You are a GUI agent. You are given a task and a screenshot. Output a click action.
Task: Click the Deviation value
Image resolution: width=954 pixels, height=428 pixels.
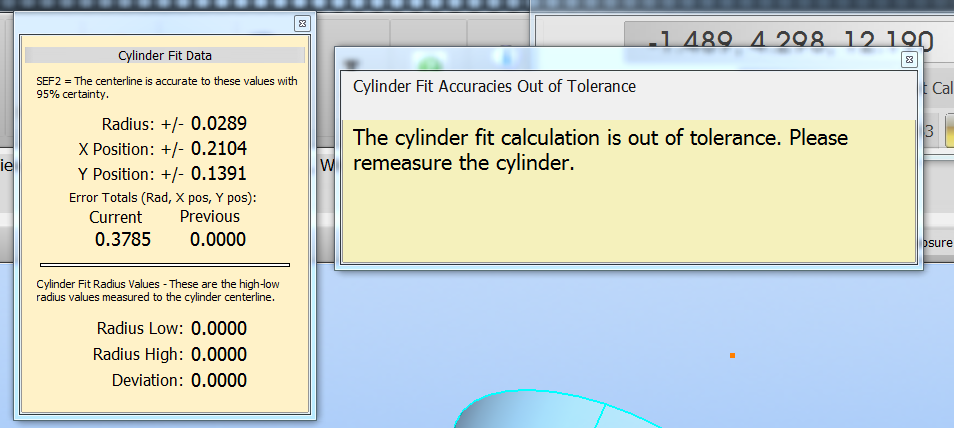(219, 380)
